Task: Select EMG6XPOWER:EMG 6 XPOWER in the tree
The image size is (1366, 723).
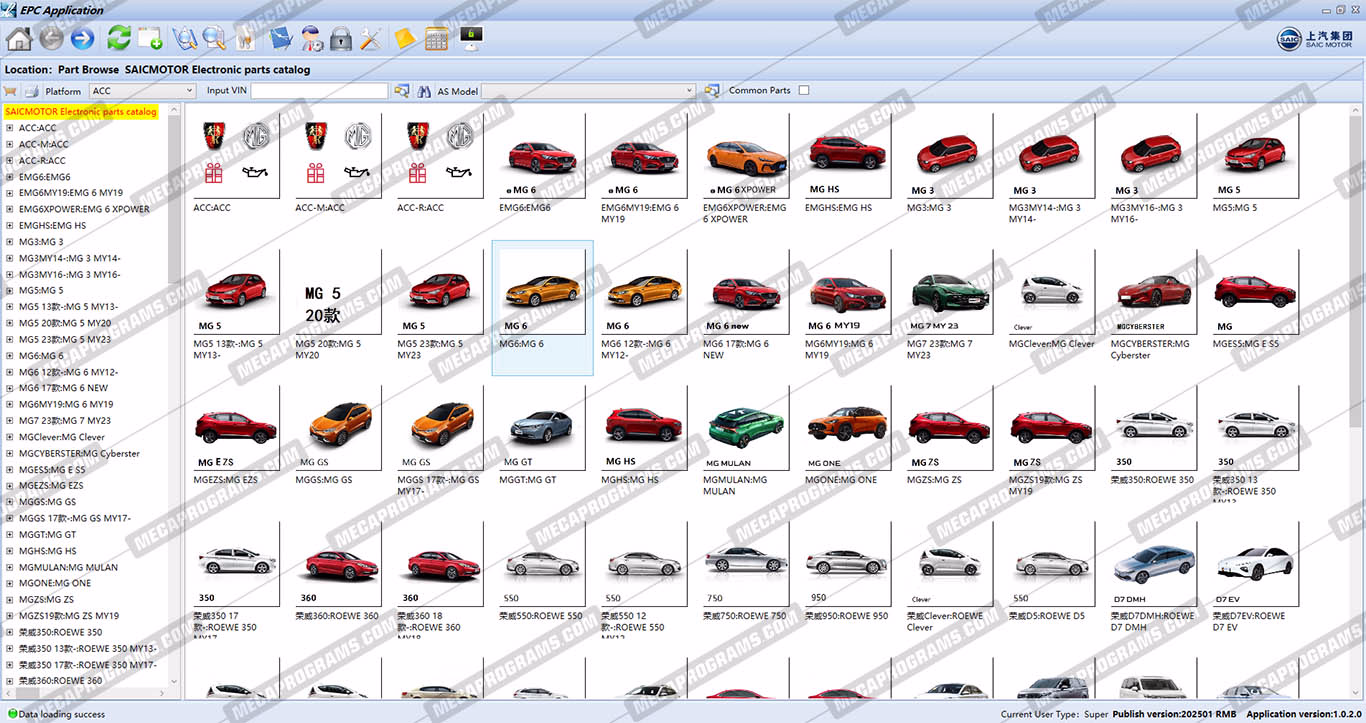Action: point(84,209)
